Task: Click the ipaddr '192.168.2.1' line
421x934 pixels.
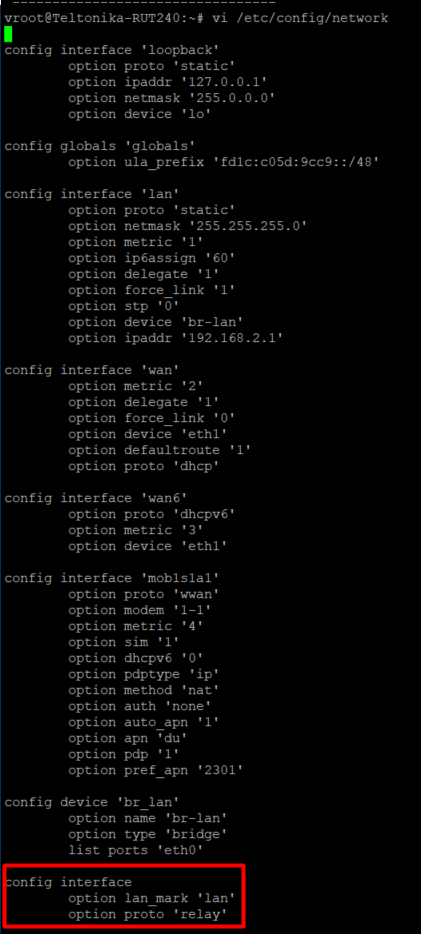Action: coord(176,338)
